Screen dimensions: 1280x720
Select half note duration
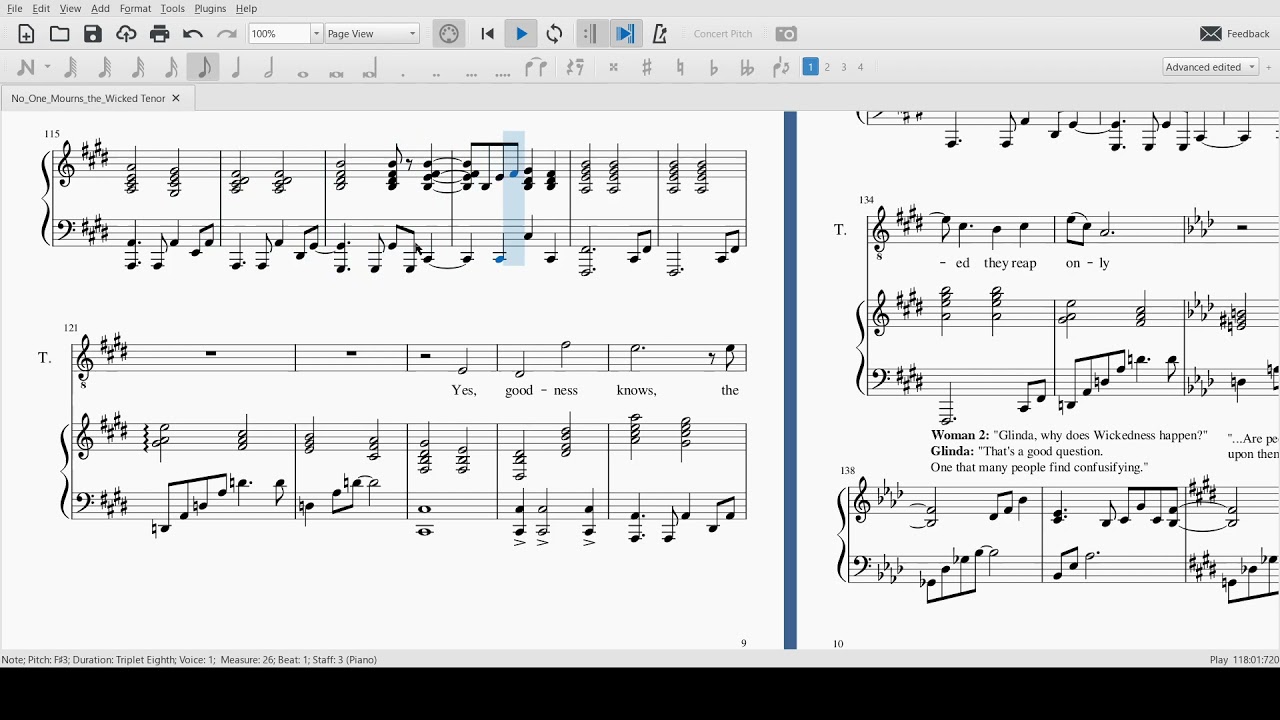pos(270,67)
